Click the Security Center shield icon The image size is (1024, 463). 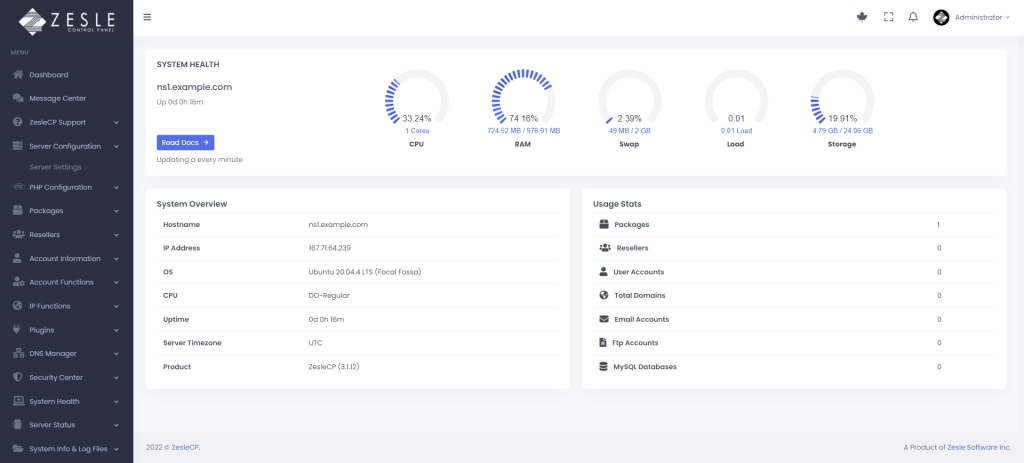pos(18,378)
